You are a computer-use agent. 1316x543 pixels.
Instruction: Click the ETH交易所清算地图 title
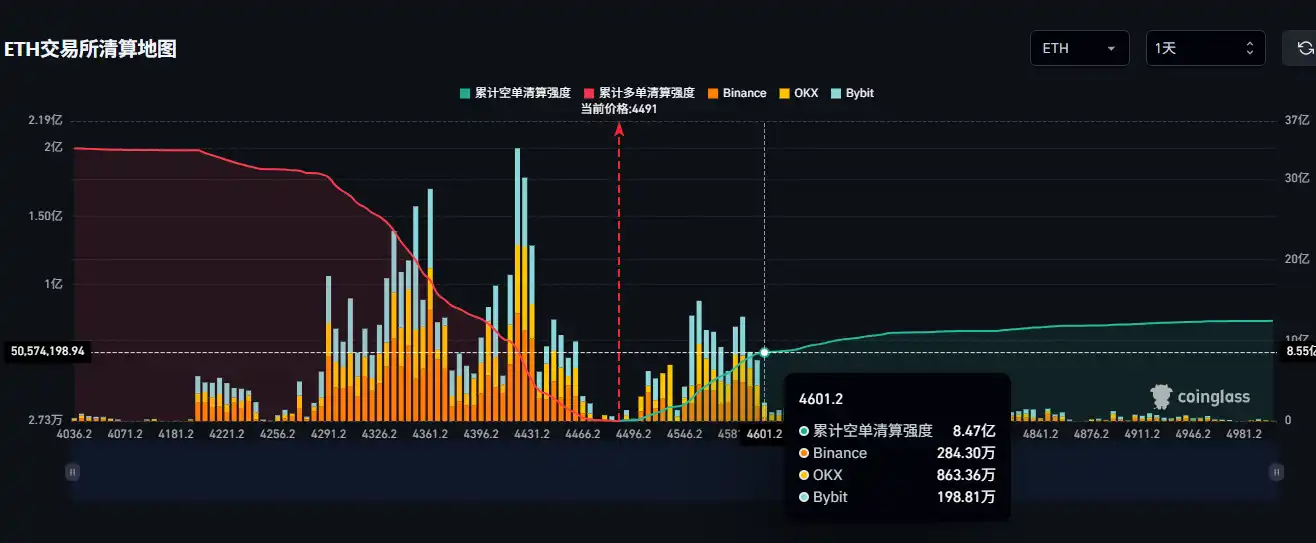coord(91,49)
